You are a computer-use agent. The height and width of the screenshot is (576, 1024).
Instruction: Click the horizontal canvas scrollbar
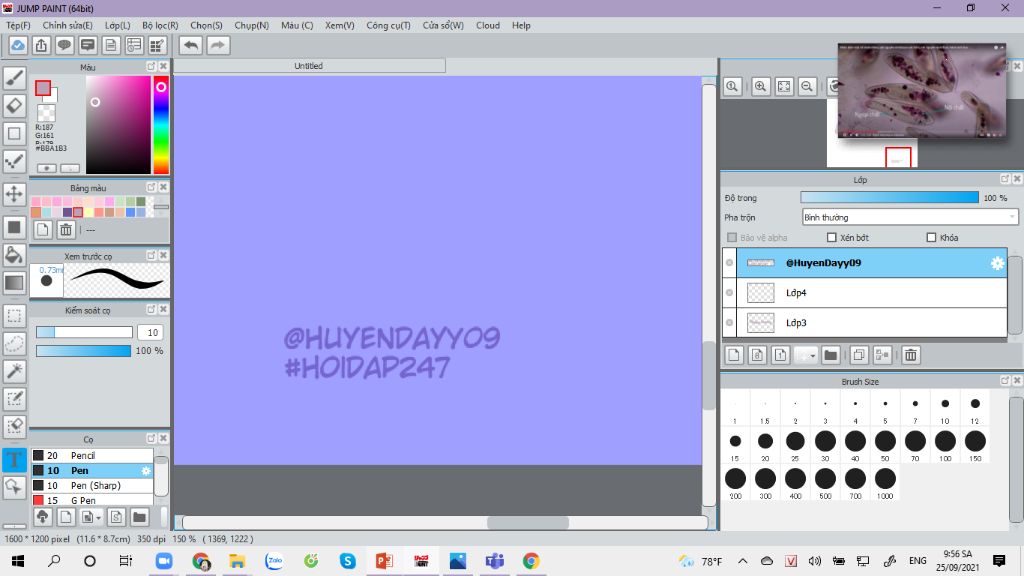tap(445, 522)
